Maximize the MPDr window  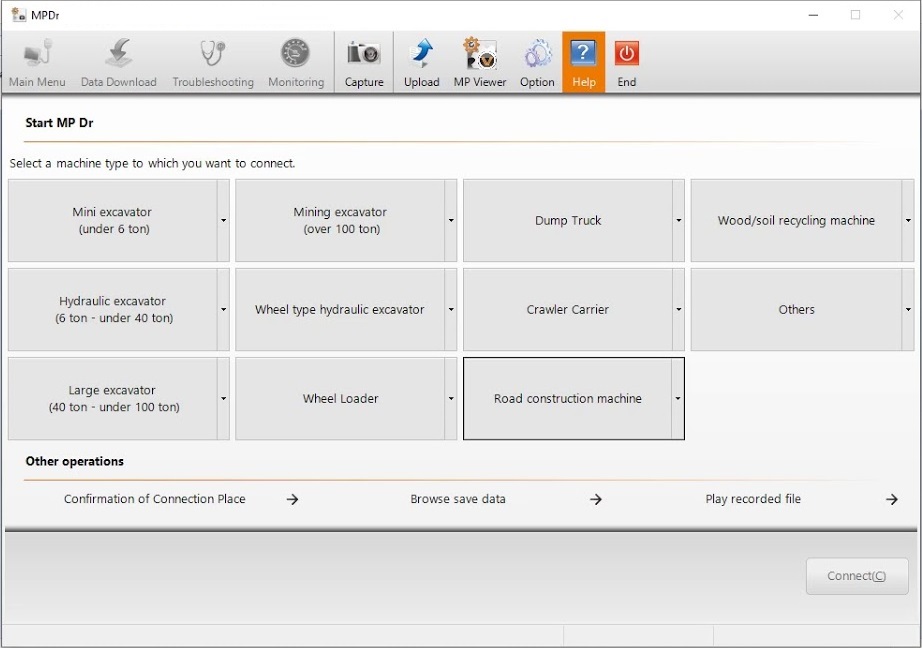click(x=856, y=15)
